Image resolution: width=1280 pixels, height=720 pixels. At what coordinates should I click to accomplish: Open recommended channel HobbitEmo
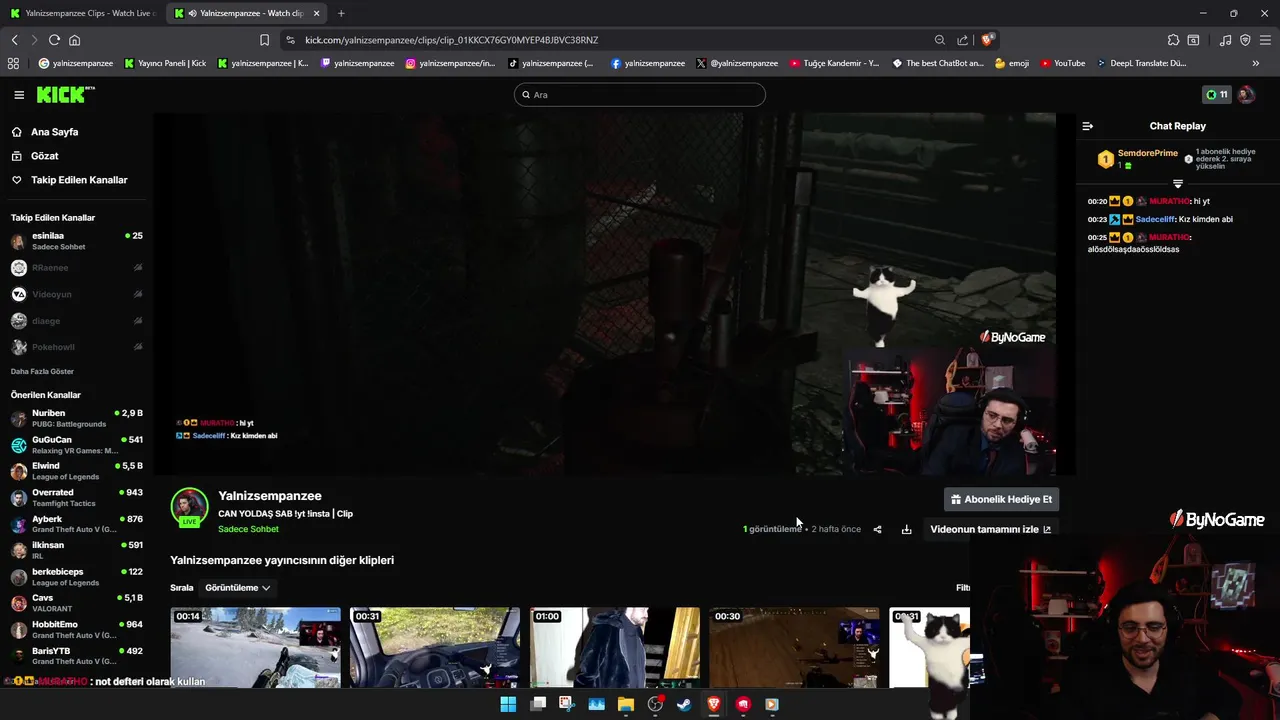point(76,630)
